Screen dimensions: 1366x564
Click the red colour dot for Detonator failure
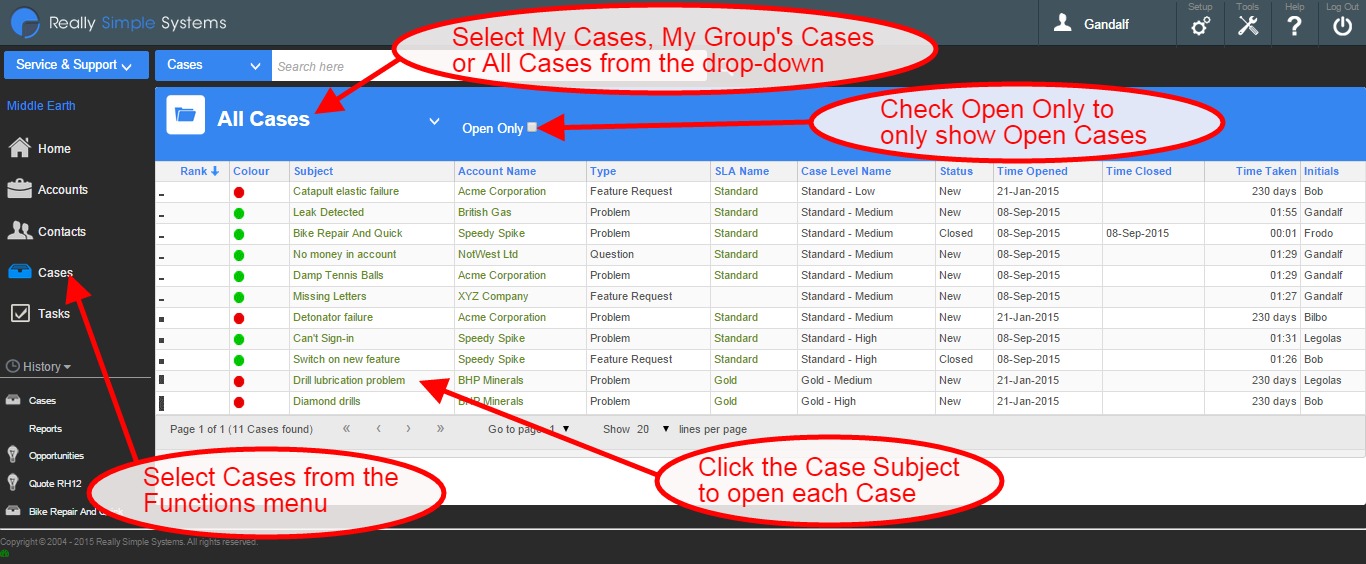click(239, 318)
